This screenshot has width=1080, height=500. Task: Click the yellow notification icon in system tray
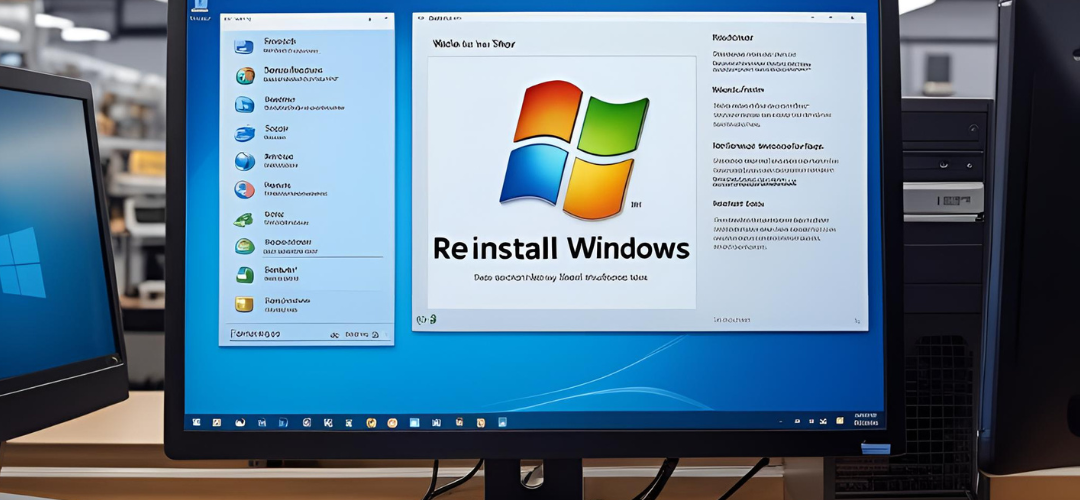tap(840, 420)
